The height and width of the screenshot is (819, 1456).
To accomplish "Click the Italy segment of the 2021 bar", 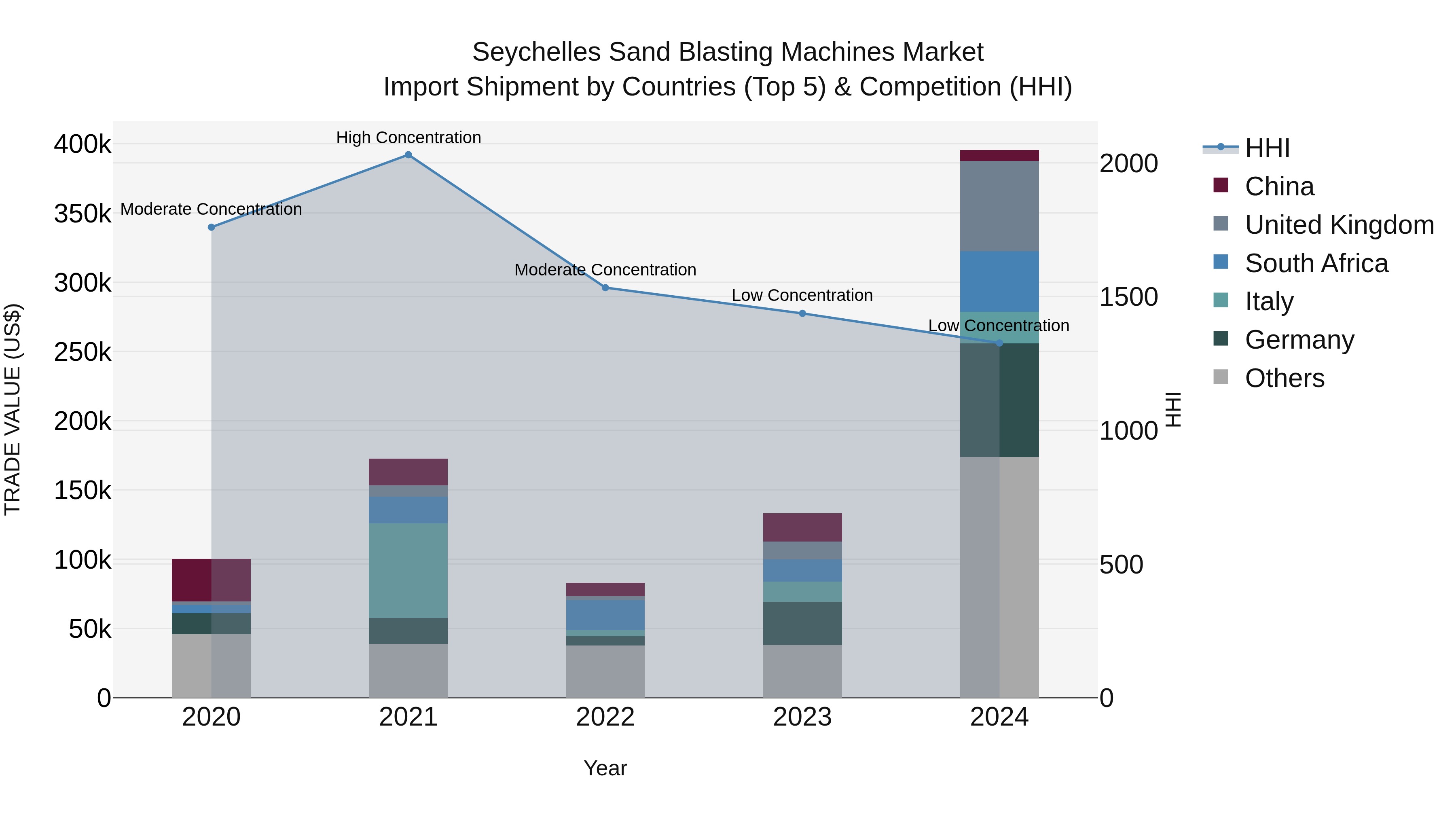I will 408,570.
